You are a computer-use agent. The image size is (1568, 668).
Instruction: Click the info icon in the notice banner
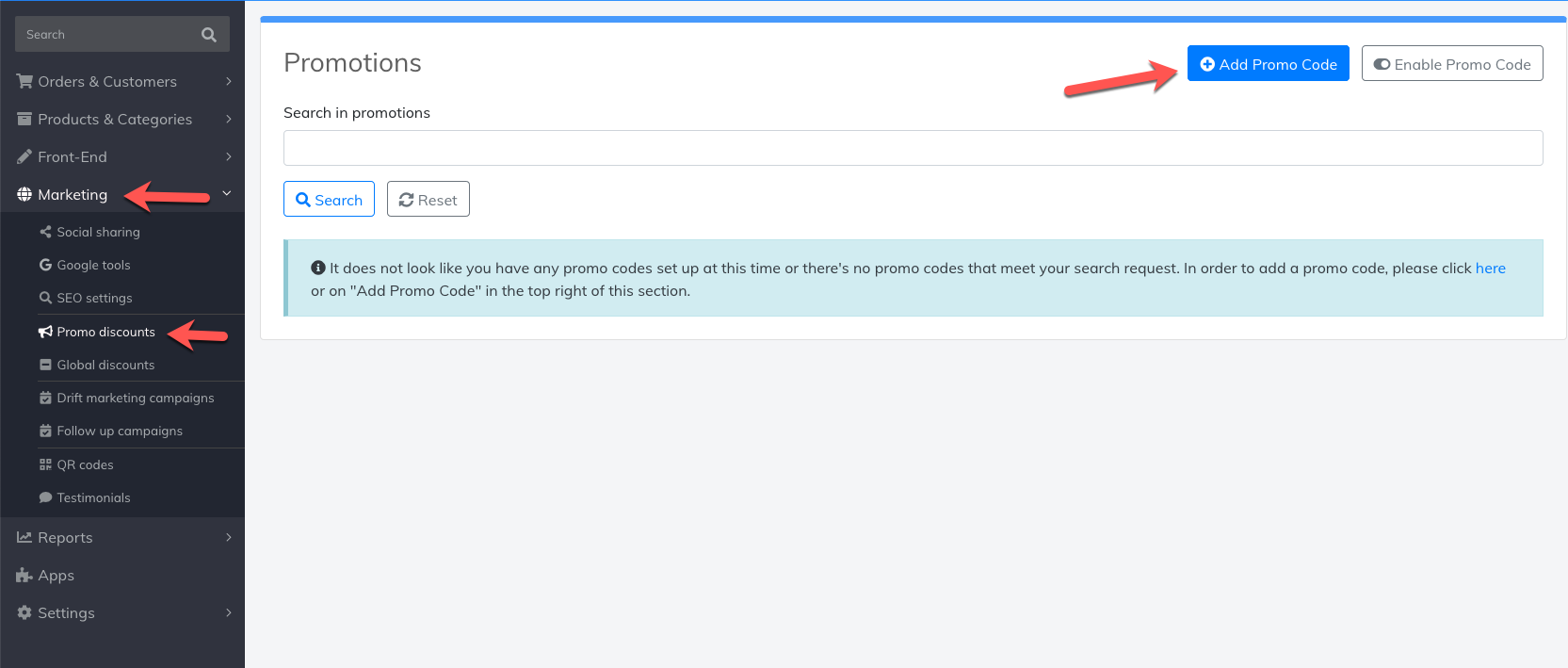pos(318,268)
